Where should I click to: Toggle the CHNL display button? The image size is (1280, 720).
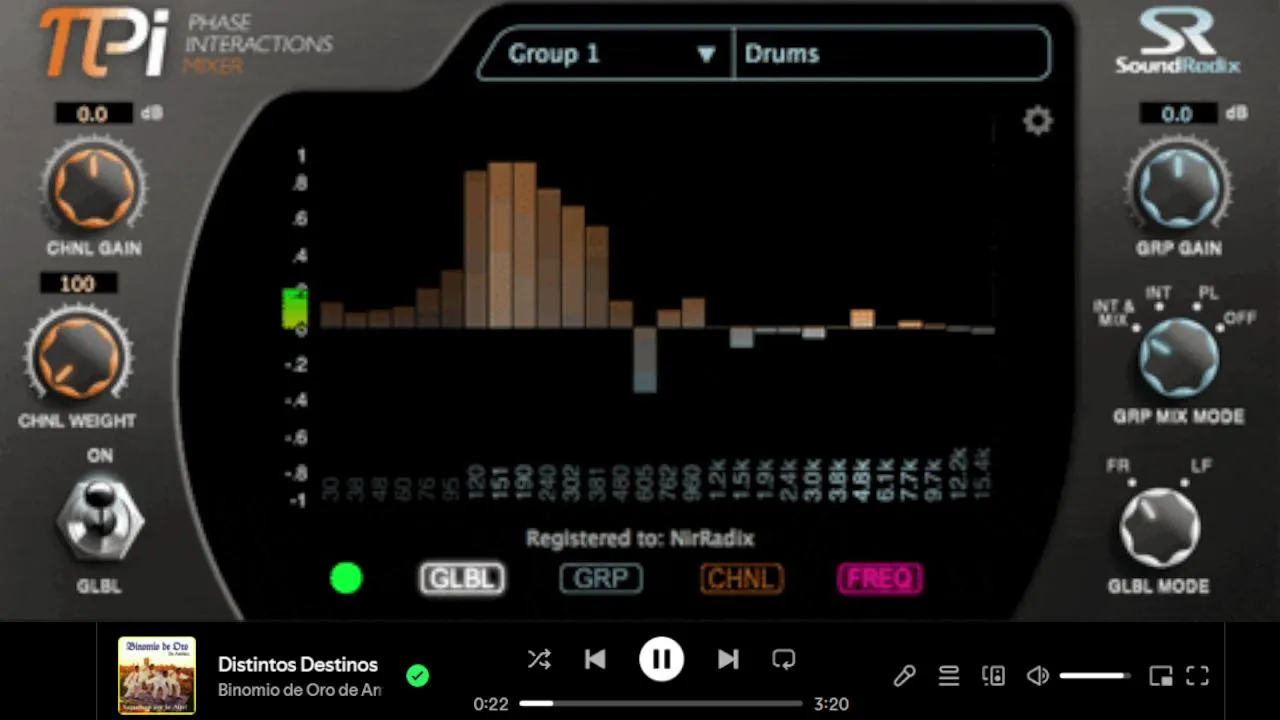pos(742,578)
